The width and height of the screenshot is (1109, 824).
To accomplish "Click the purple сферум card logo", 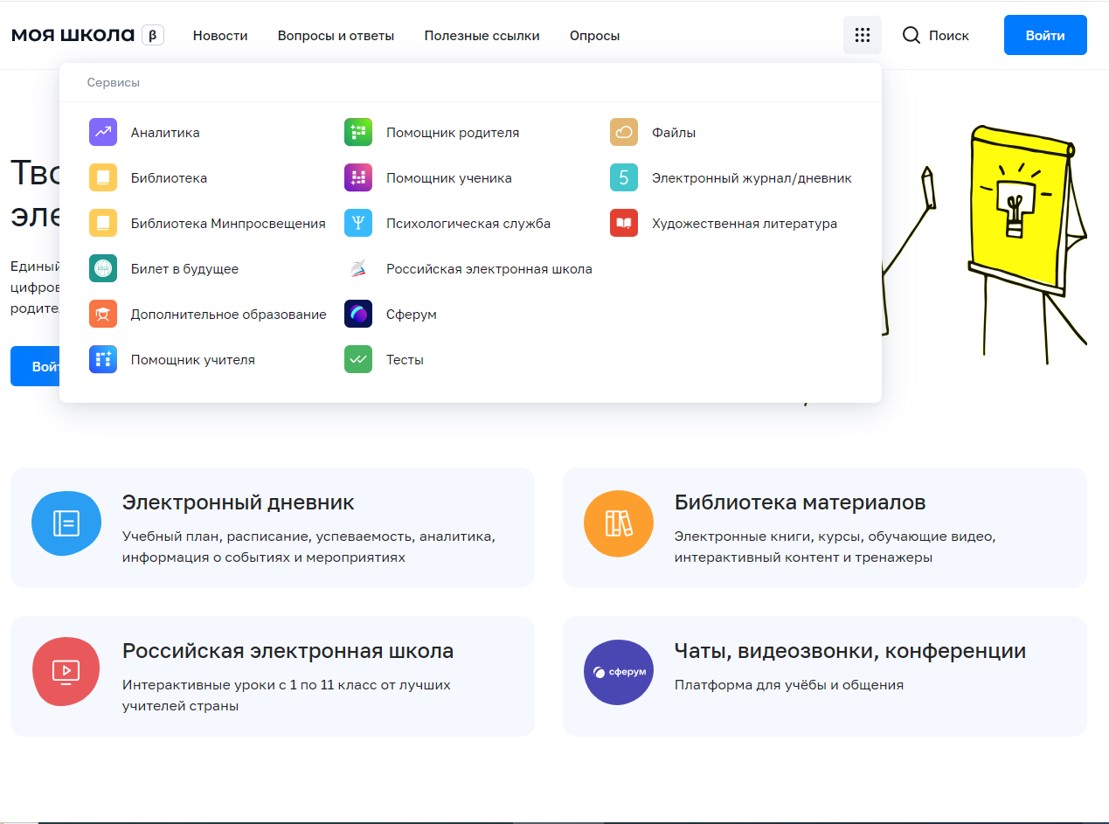I will 618,672.
